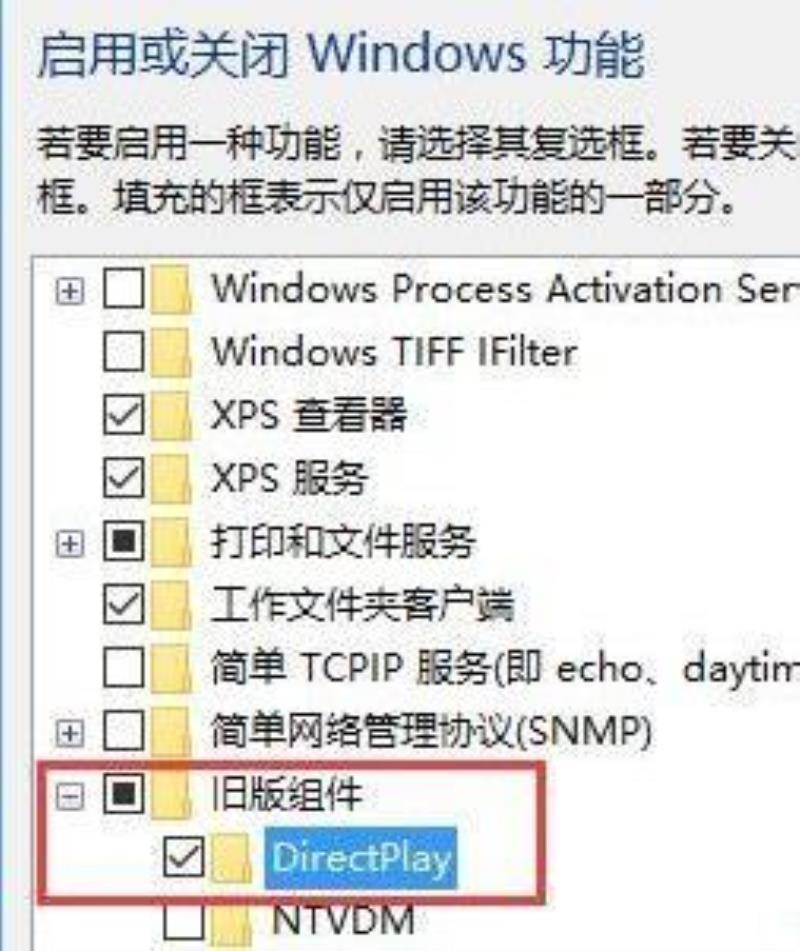Screen dimensions: 800x951
Task: Expand the 简单网络管理协议(SNMP) node
Action: (70, 734)
